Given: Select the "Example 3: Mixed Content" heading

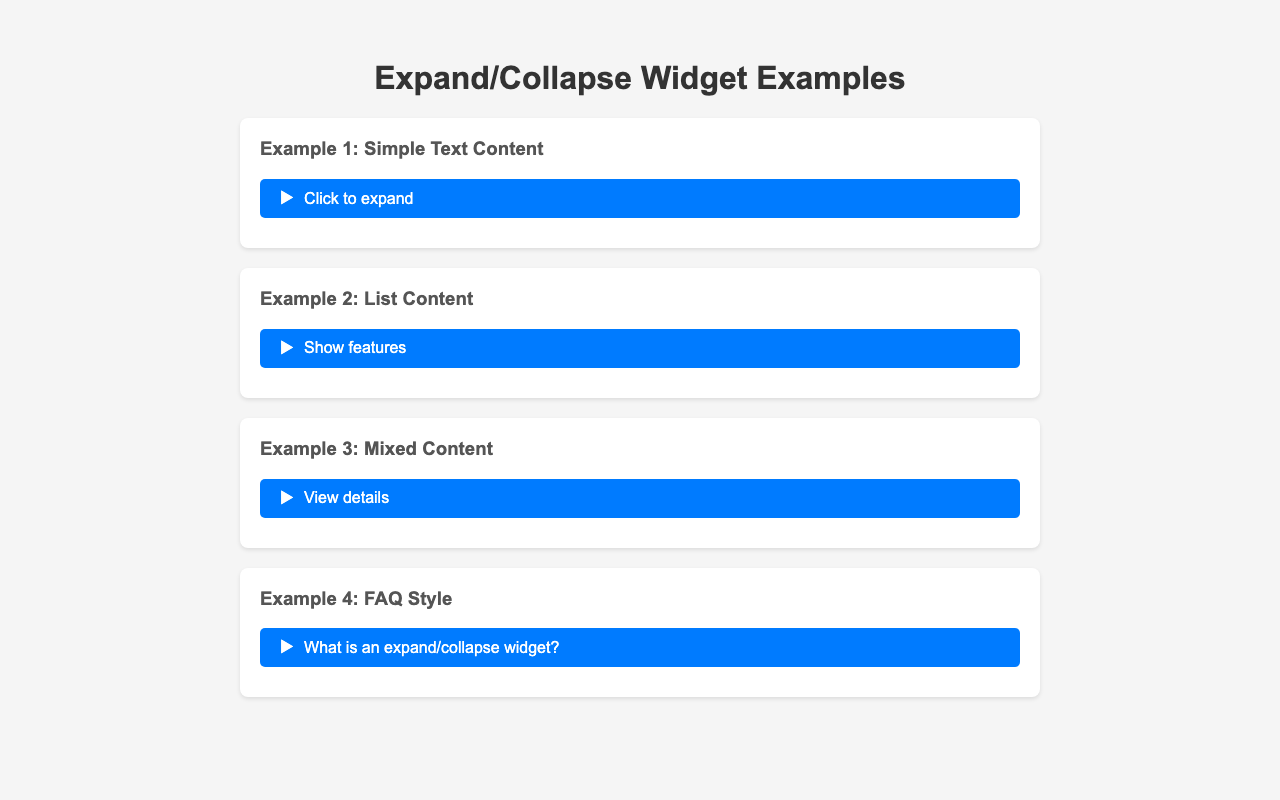Looking at the screenshot, I should click(377, 449).
